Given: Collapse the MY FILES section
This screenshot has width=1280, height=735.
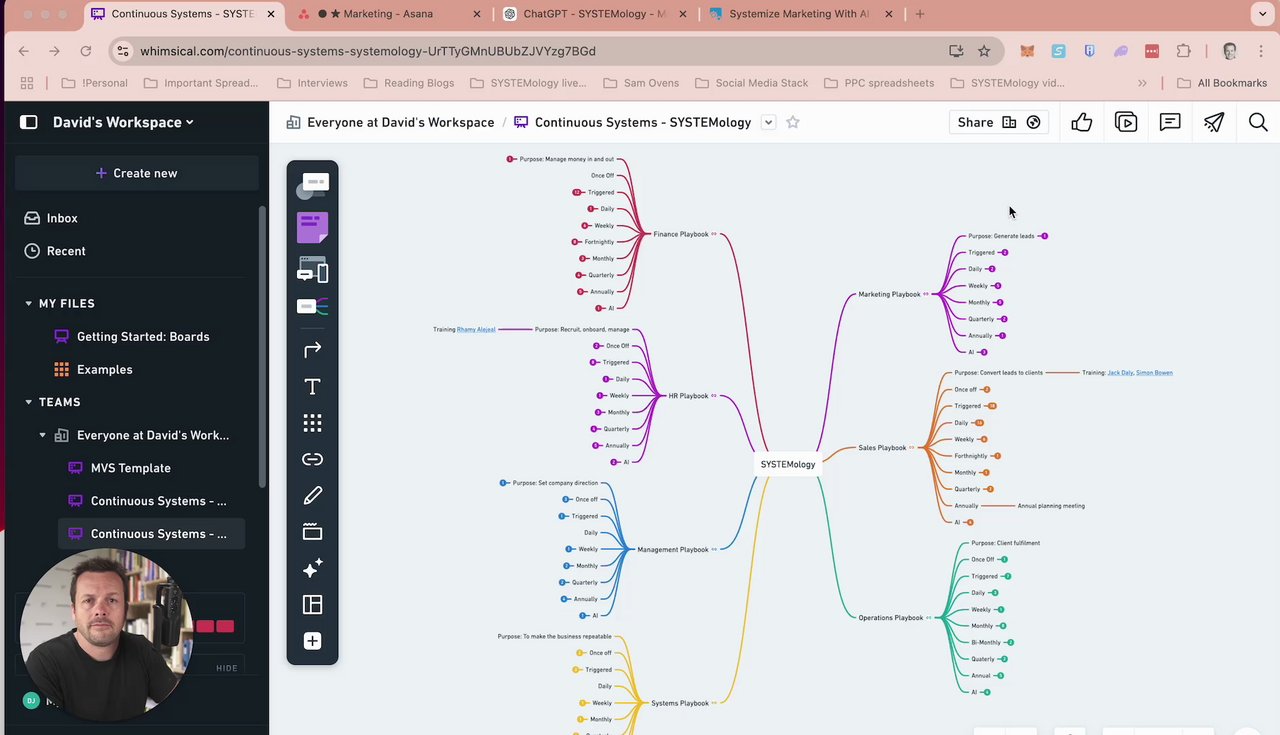Looking at the screenshot, I should click(x=28, y=303).
